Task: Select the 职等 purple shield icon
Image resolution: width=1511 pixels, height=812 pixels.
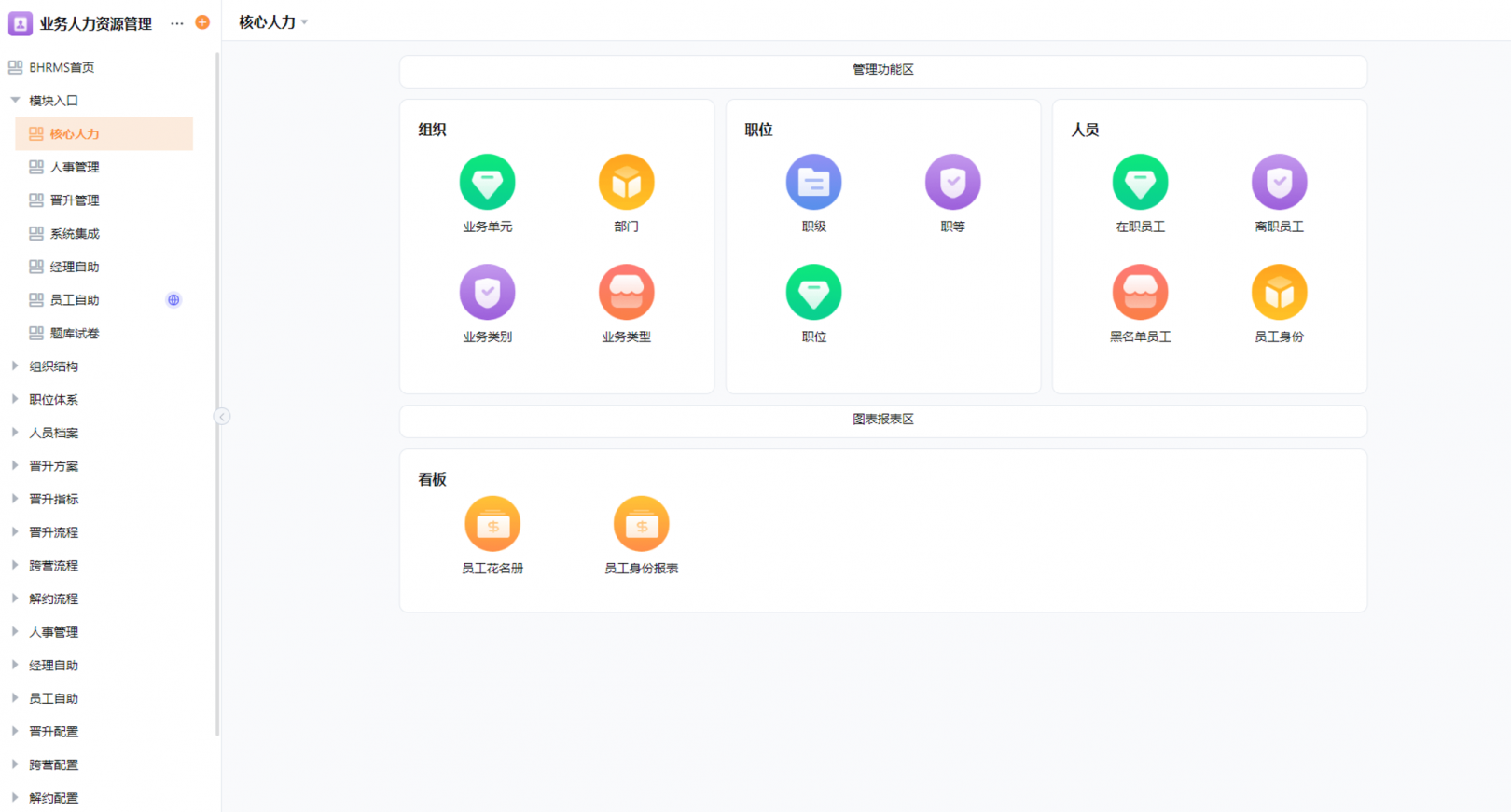Action: pyautogui.click(x=952, y=183)
